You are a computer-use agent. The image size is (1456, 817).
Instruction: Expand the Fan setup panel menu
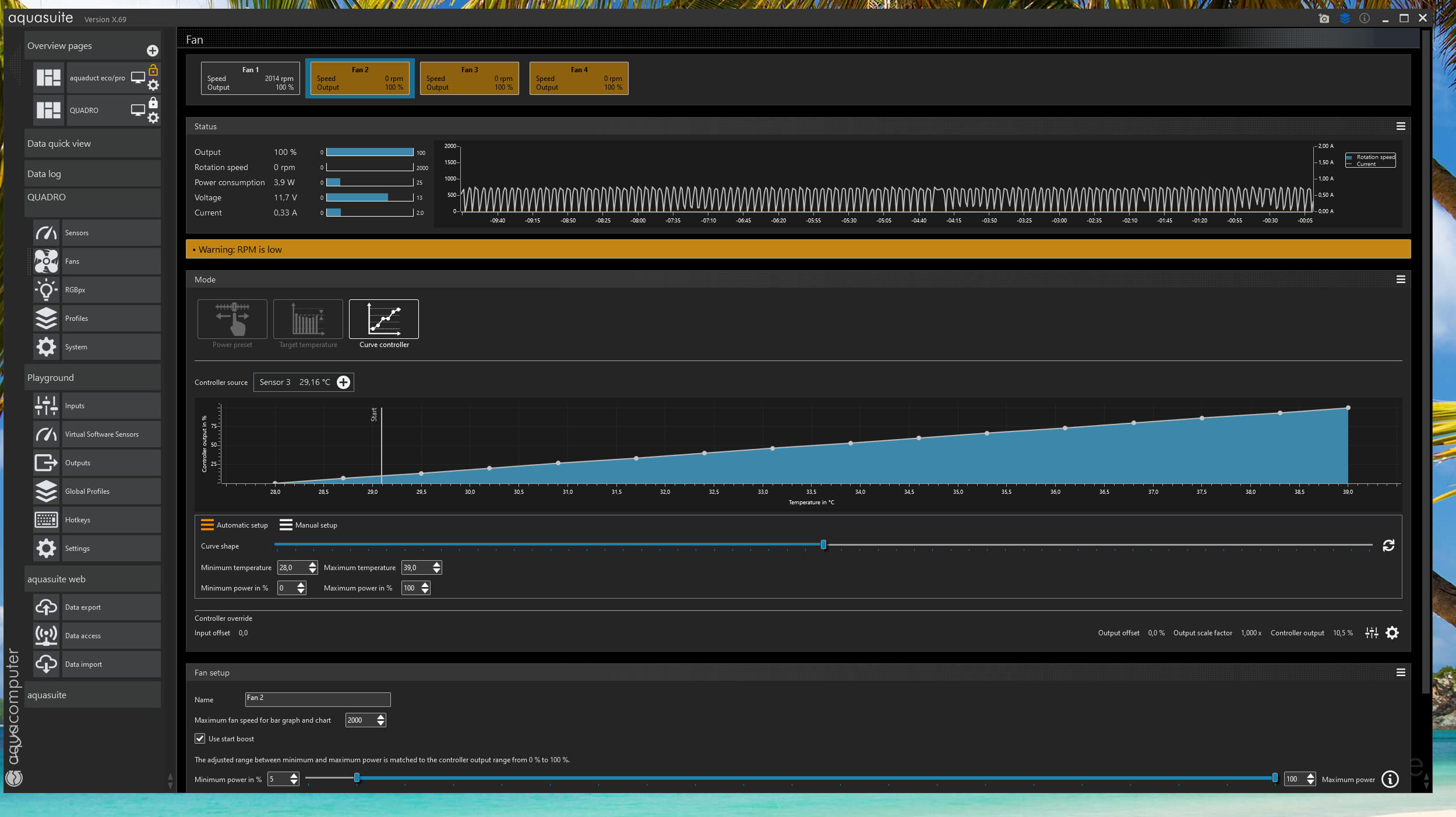pos(1401,673)
